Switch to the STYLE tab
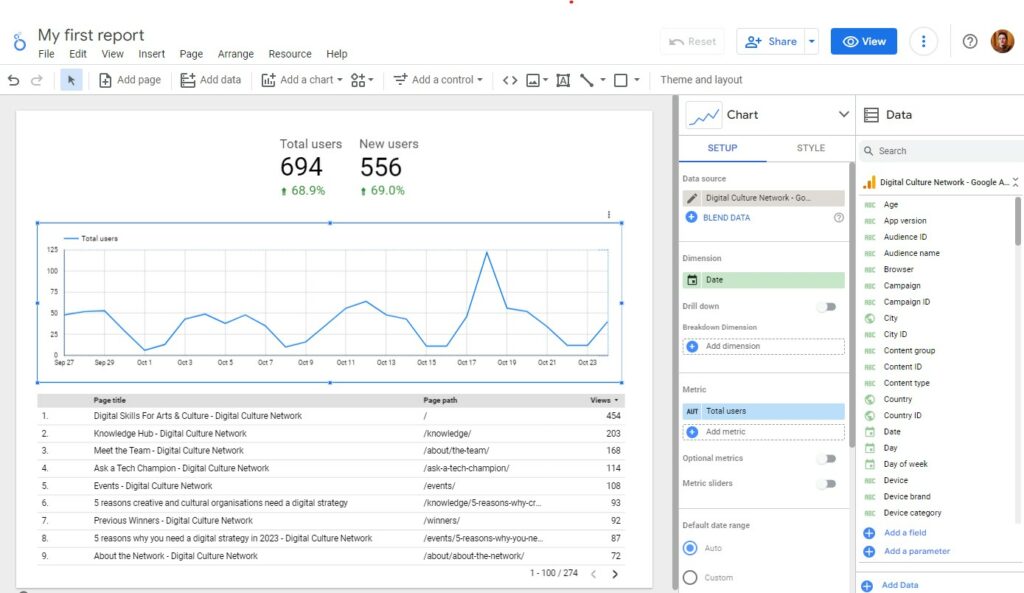 click(x=809, y=147)
